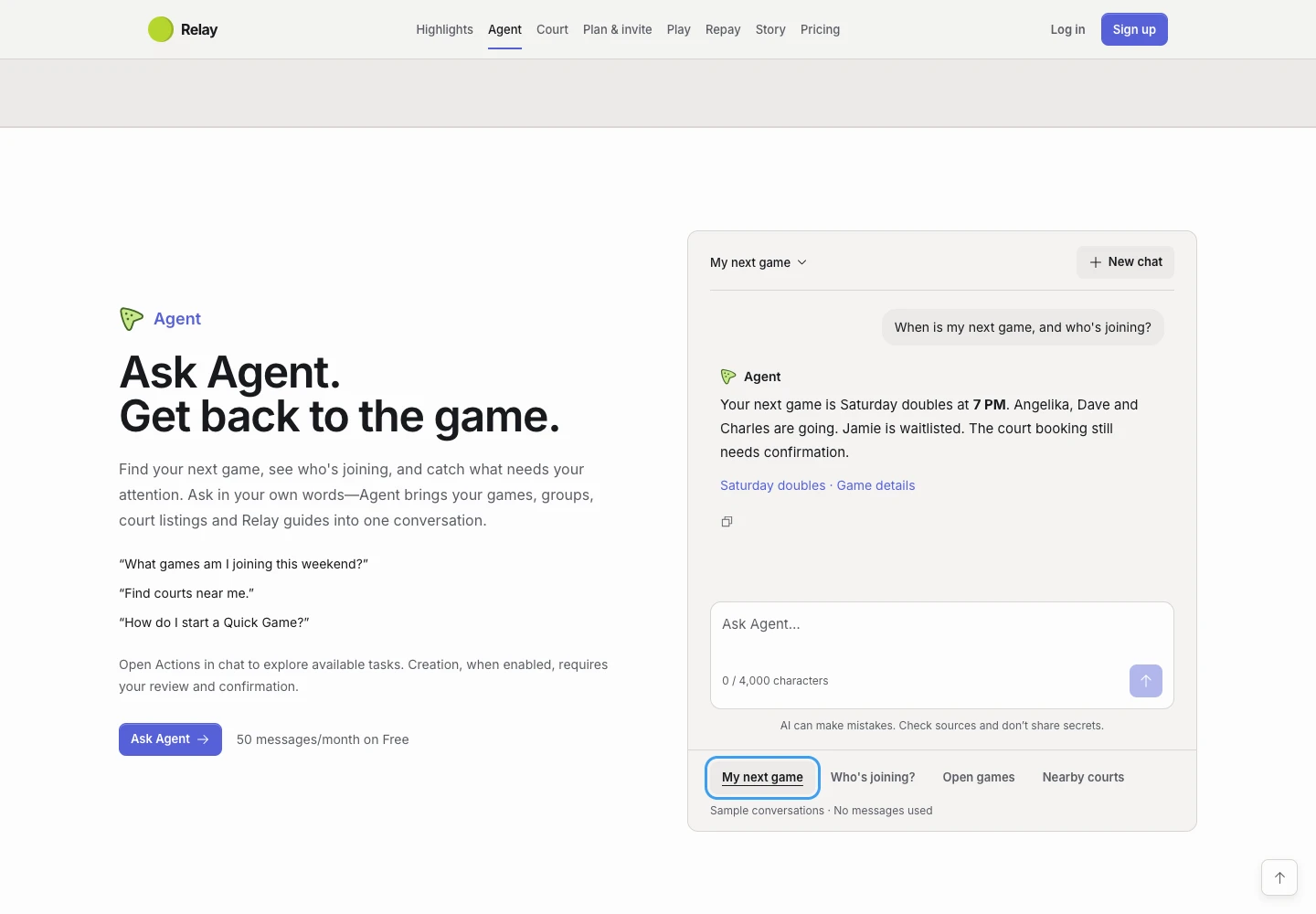Go to the Court nav item
Screen dimensions: 1316x914
552,29
